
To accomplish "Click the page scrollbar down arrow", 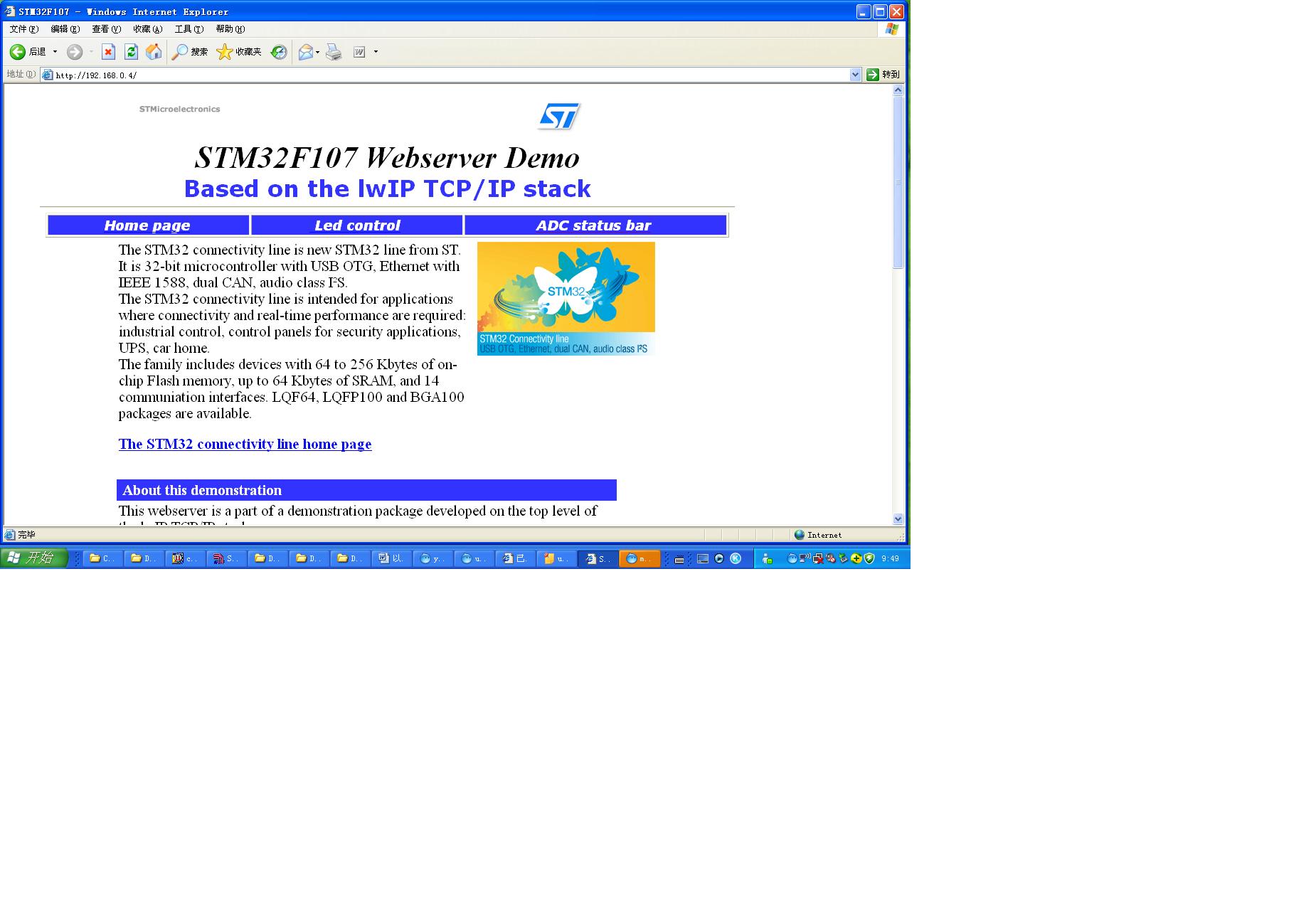I will pyautogui.click(x=898, y=519).
